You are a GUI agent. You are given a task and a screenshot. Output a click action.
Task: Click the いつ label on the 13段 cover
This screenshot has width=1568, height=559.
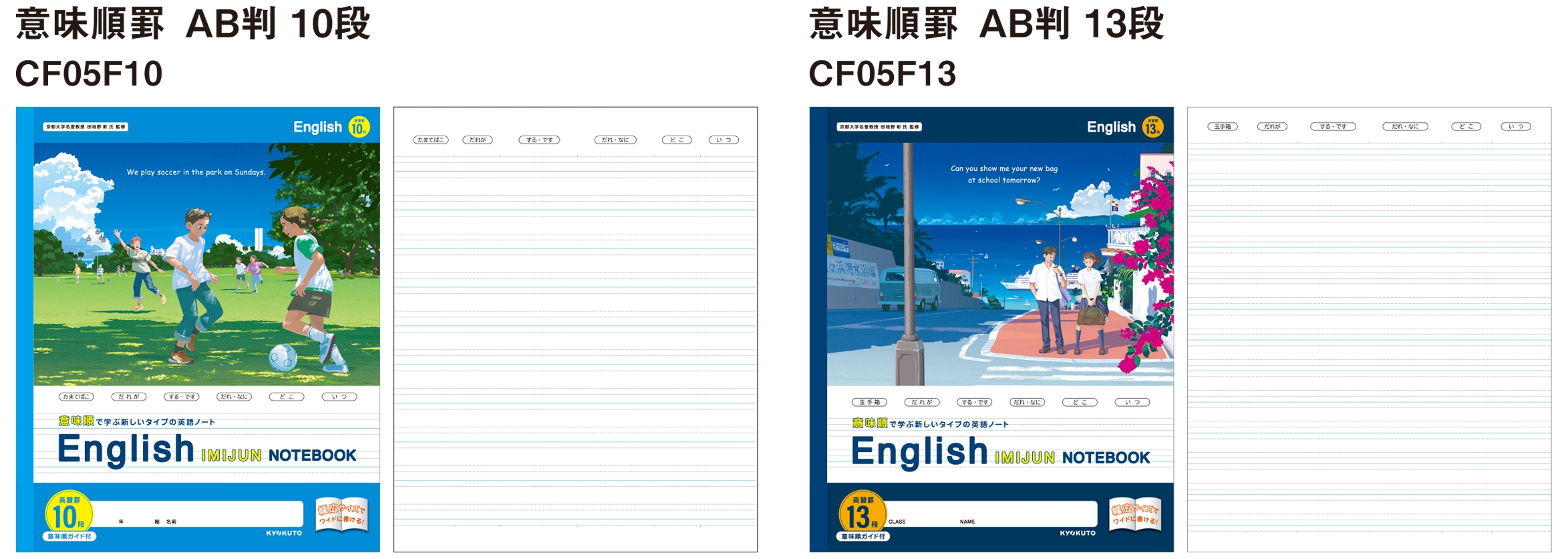click(x=1132, y=402)
